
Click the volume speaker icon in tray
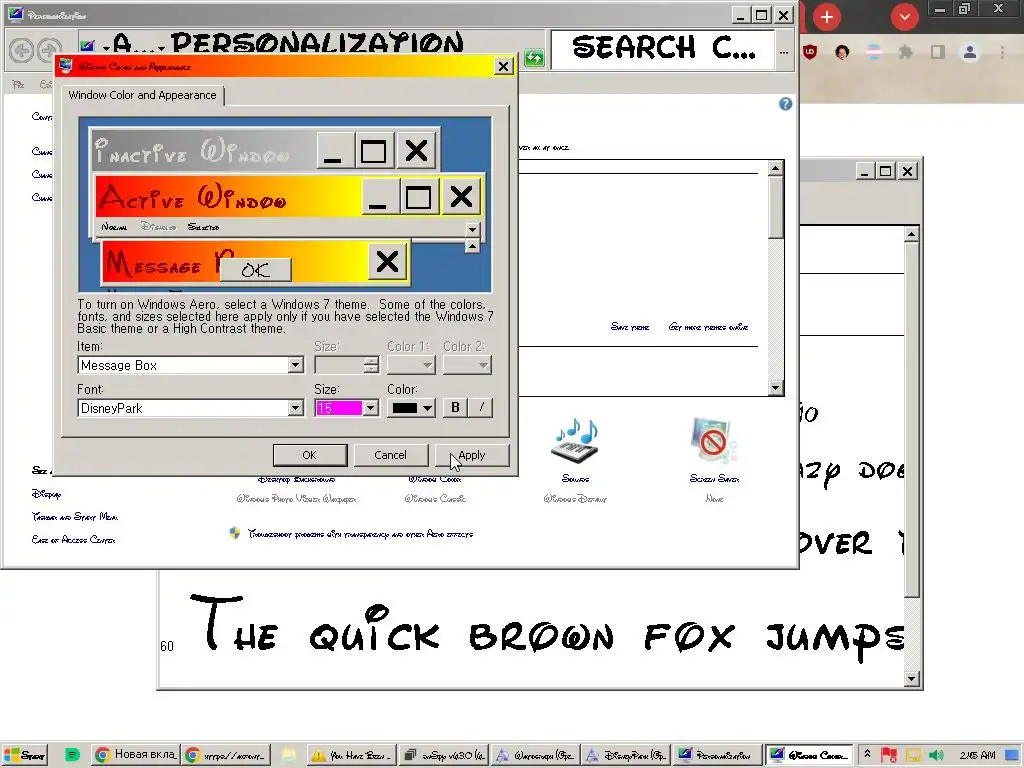point(935,755)
